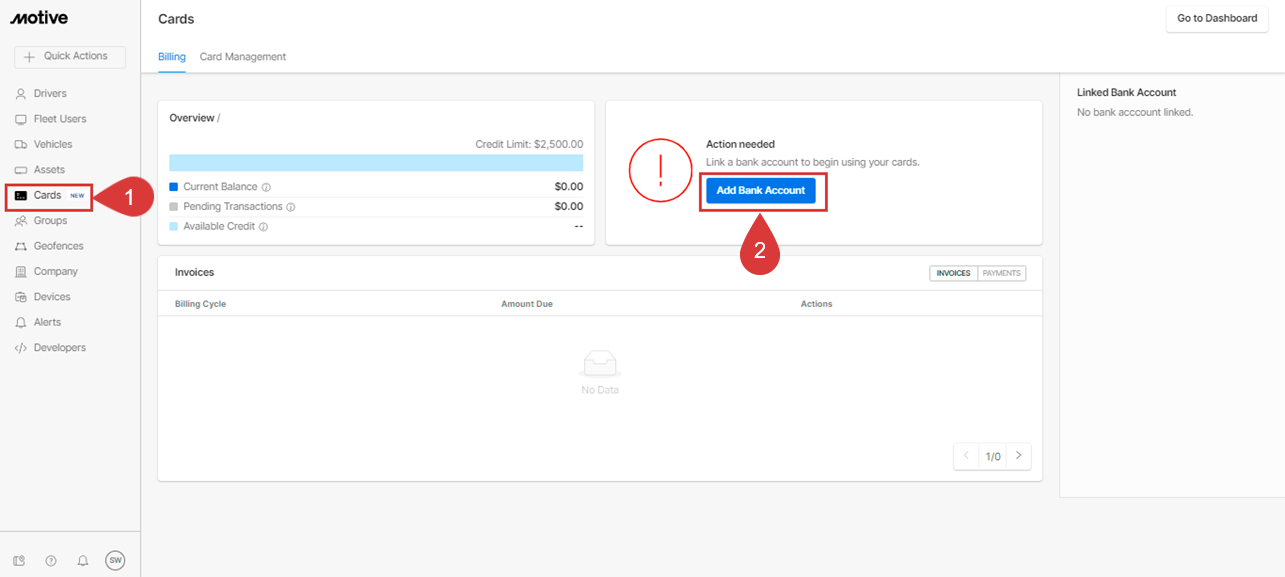The width and height of the screenshot is (1285, 577).
Task: Go to previous invoices page arrow
Action: click(x=966, y=456)
